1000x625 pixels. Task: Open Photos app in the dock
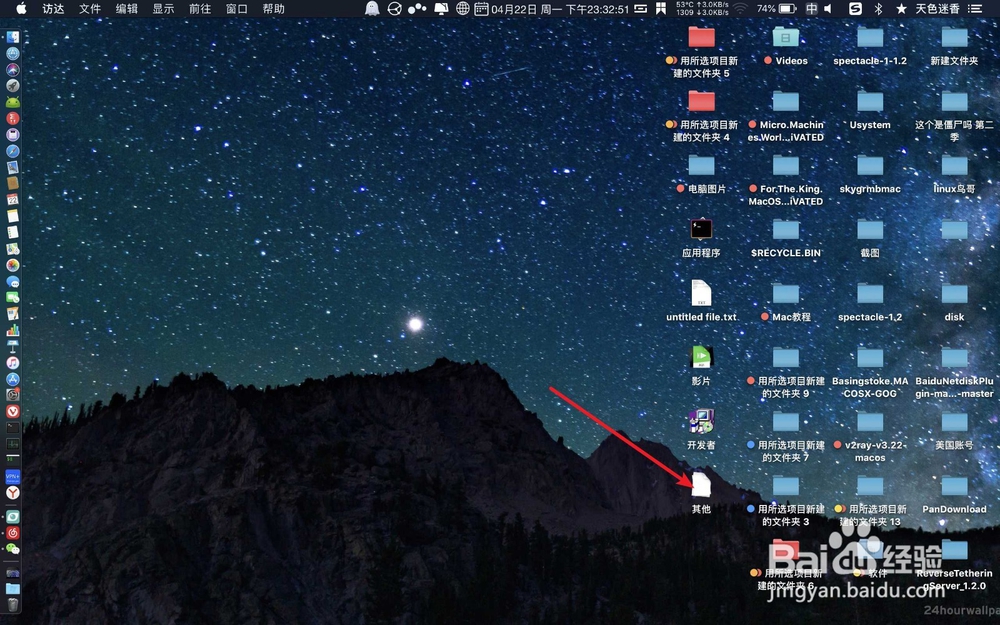[x=13, y=265]
